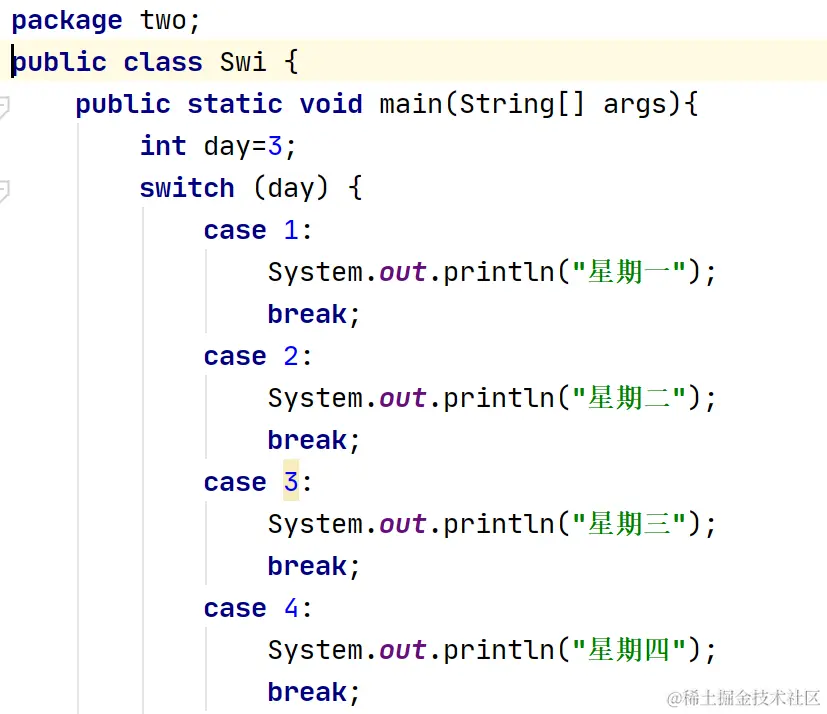Click "public" before class Swi
Screen dimensions: 827x714
(59, 63)
